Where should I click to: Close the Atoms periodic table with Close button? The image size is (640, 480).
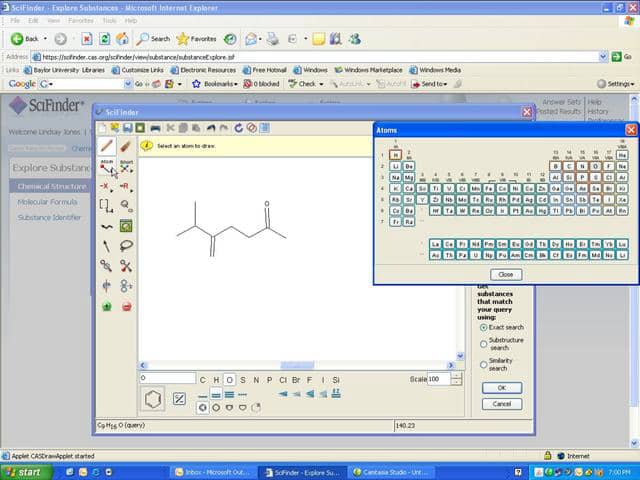(x=506, y=275)
